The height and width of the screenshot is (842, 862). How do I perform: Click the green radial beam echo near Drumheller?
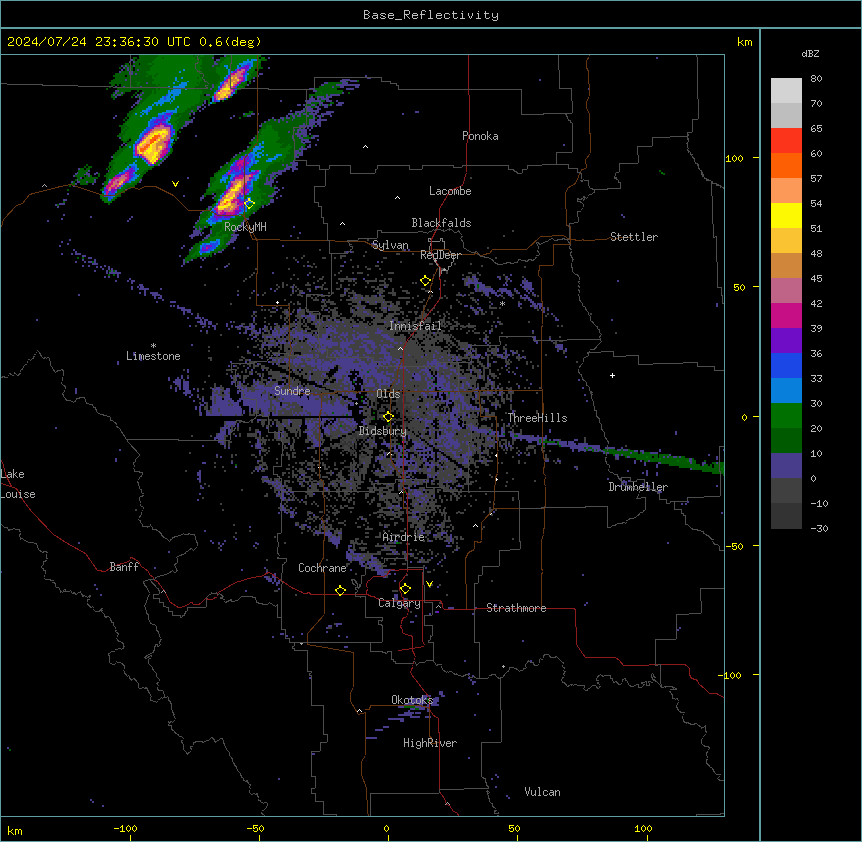tap(665, 458)
